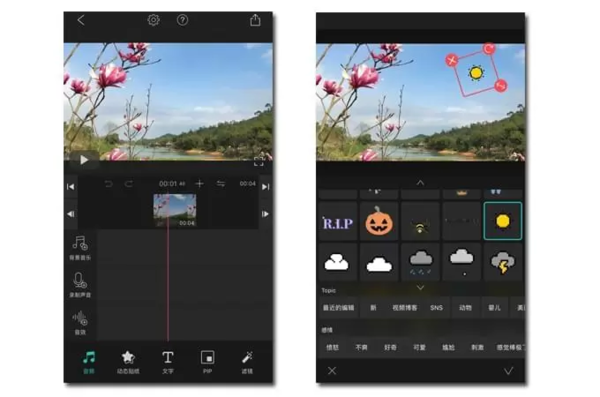Select the video clip thumbnail in timeline
The image size is (600, 397).
point(174,210)
